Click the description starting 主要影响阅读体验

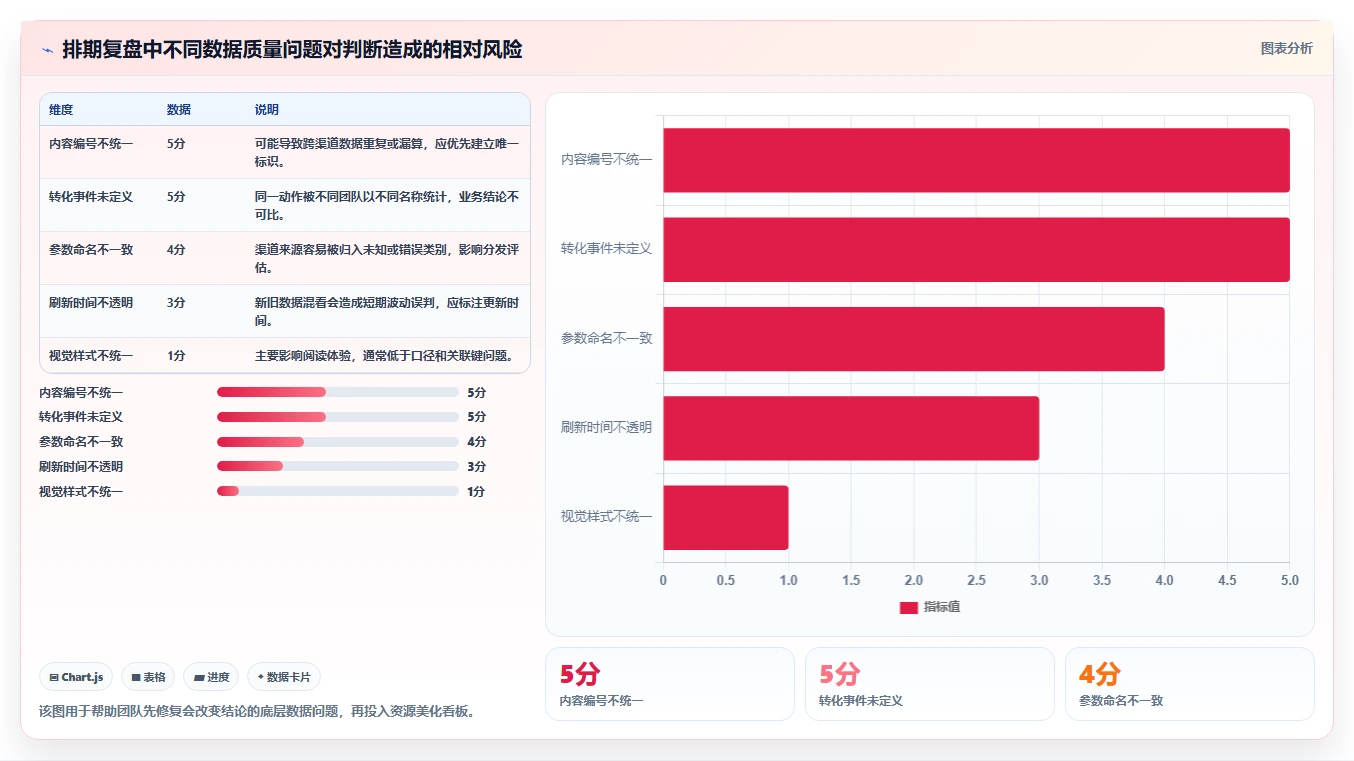coord(384,356)
